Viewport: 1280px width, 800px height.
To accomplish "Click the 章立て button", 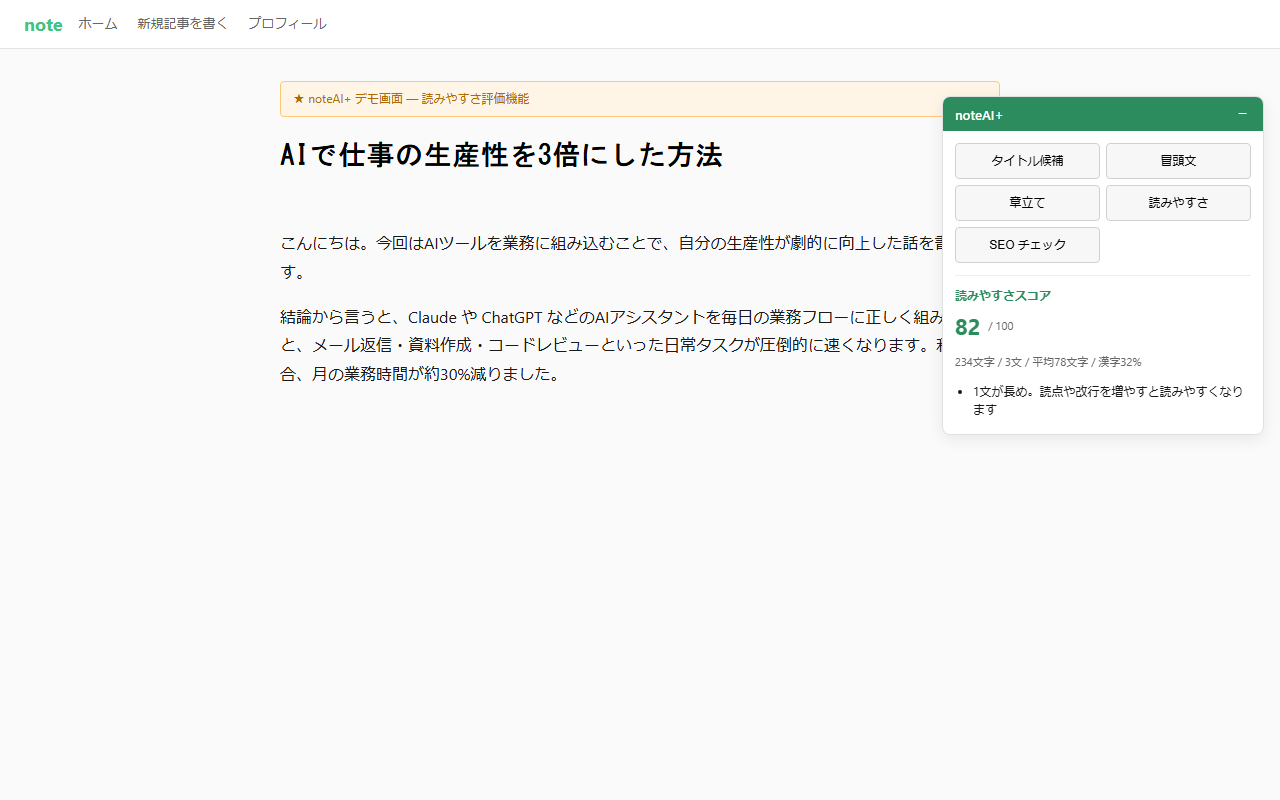I will tap(1027, 203).
